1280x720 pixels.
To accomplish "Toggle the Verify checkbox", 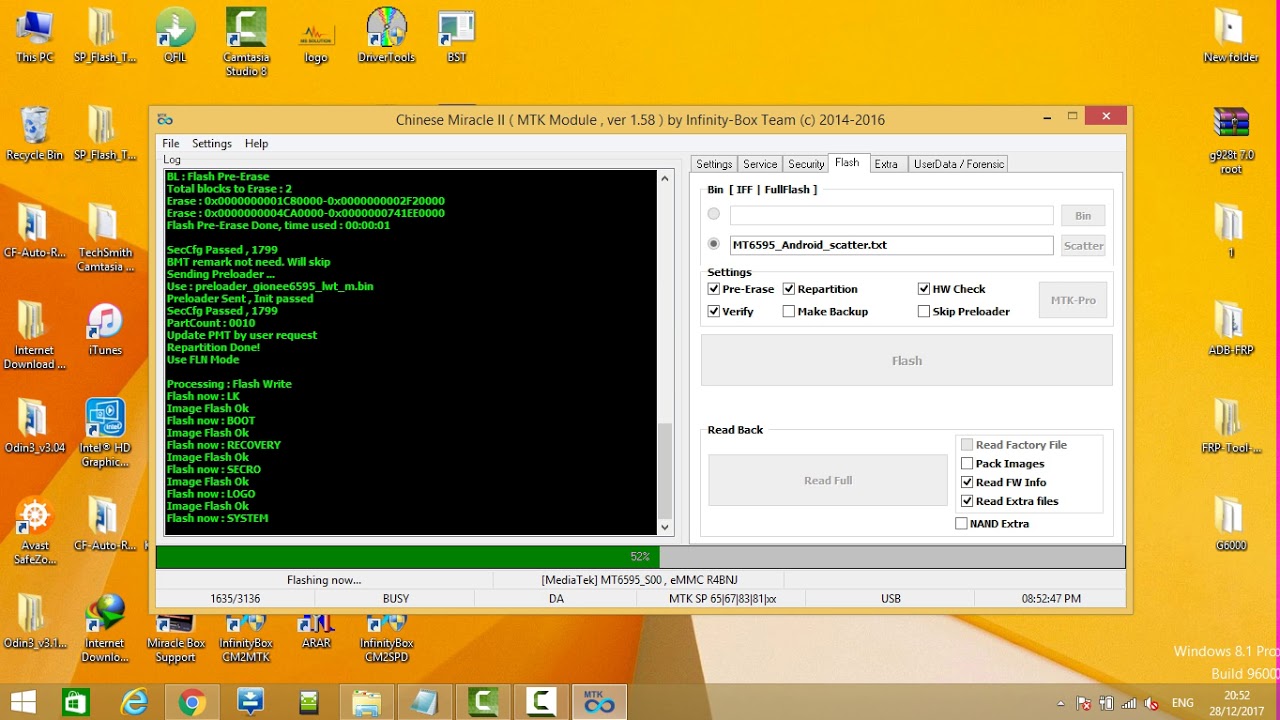I will 714,311.
